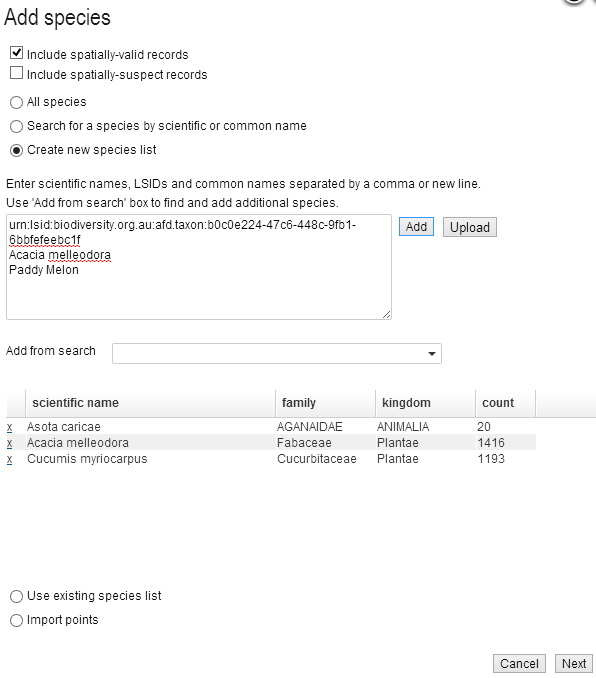Remove Asota caricae row via its x link
This screenshot has width=596, height=678.
pyautogui.click(x=10, y=427)
